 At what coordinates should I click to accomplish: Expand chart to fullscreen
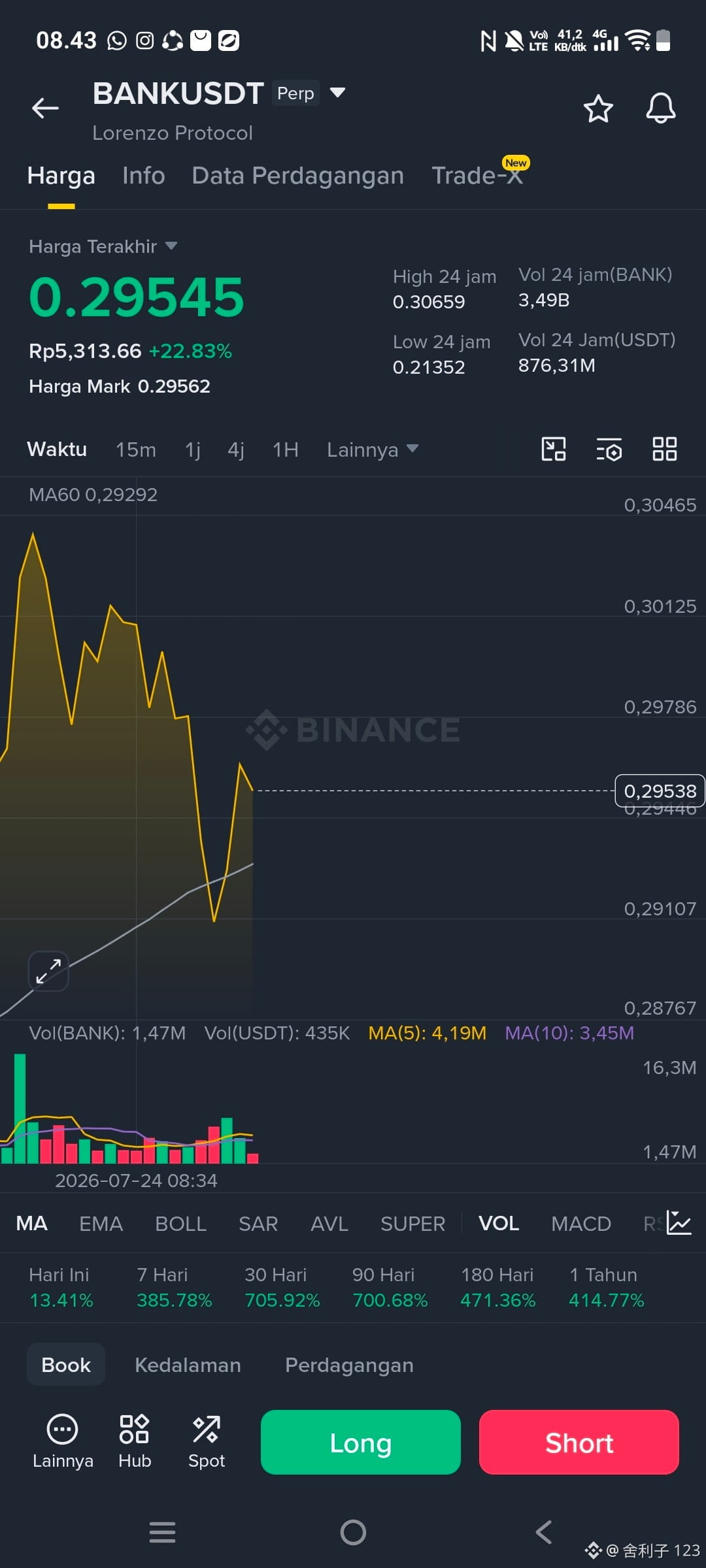pos(48,971)
